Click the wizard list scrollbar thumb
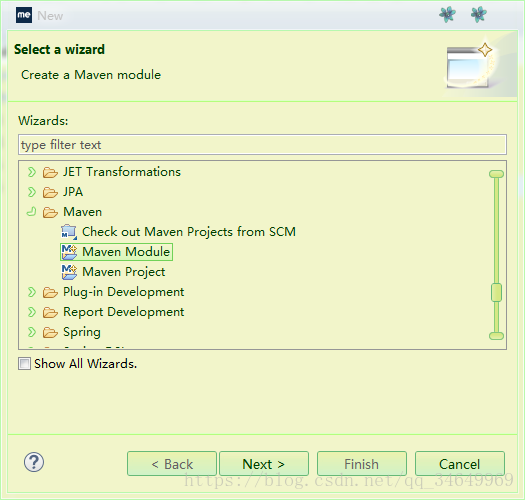This screenshot has width=525, height=500. pyautogui.click(x=496, y=292)
